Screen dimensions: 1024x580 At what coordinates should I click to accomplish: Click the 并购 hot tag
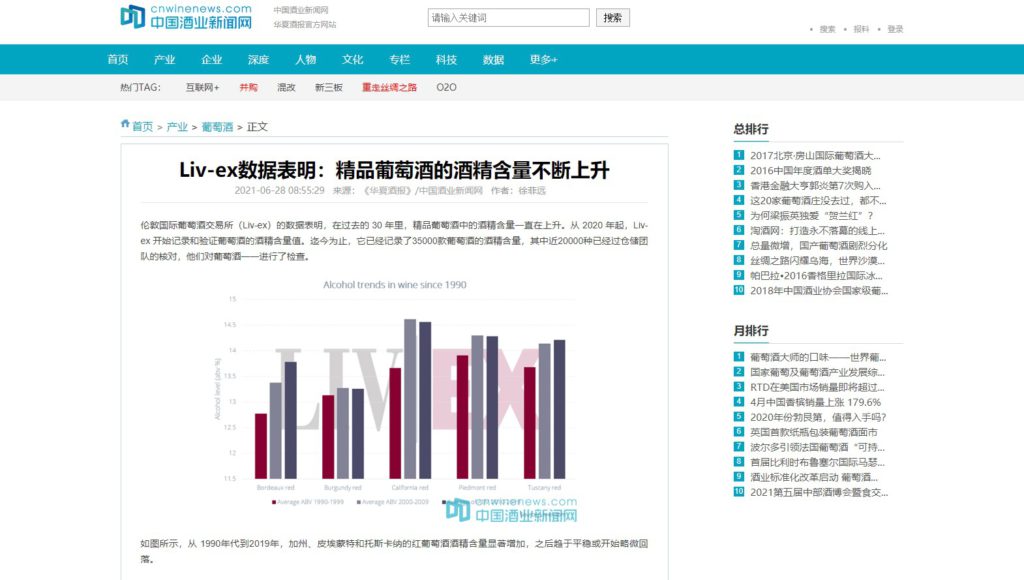(248, 87)
